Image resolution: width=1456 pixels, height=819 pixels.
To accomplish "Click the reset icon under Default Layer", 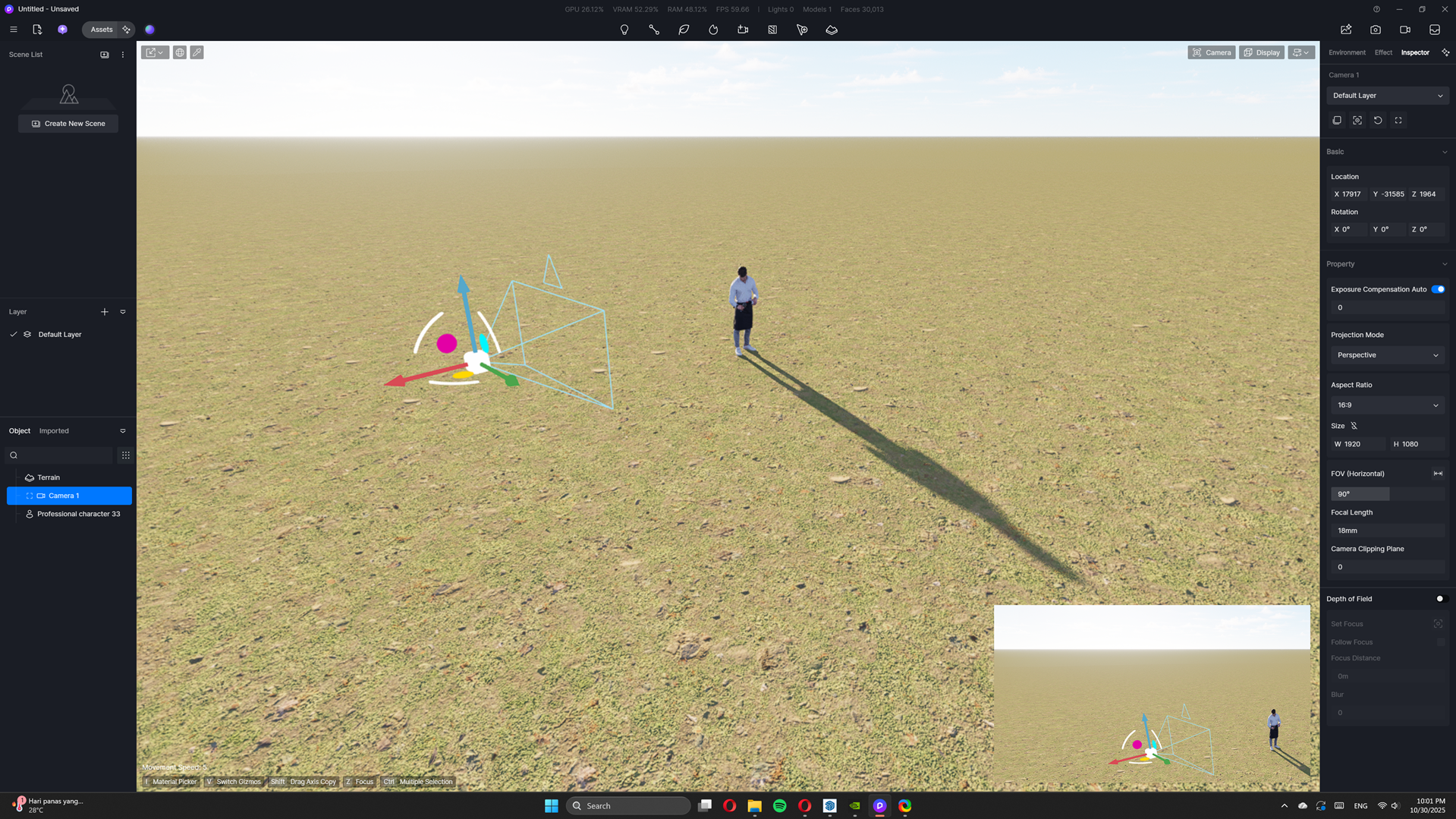I will (x=1378, y=121).
